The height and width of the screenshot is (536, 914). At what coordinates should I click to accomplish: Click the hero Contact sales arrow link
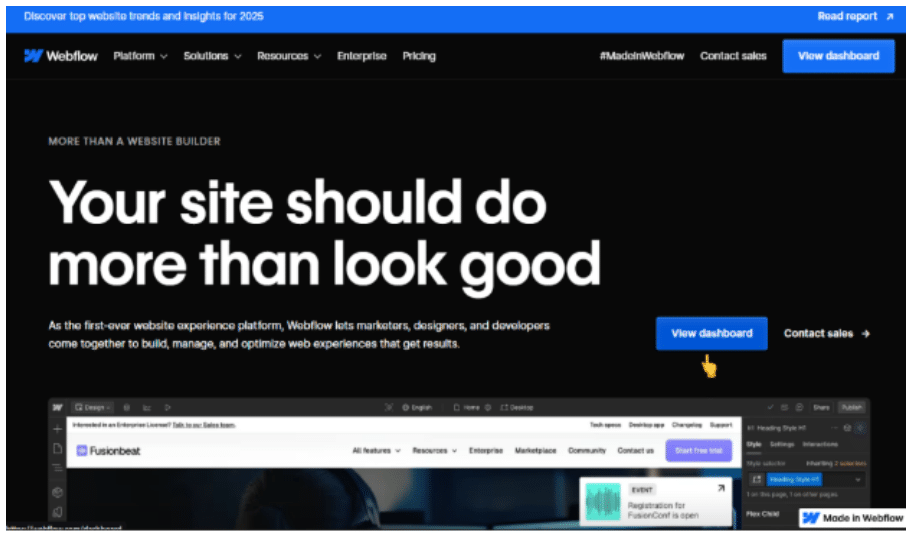(x=826, y=333)
